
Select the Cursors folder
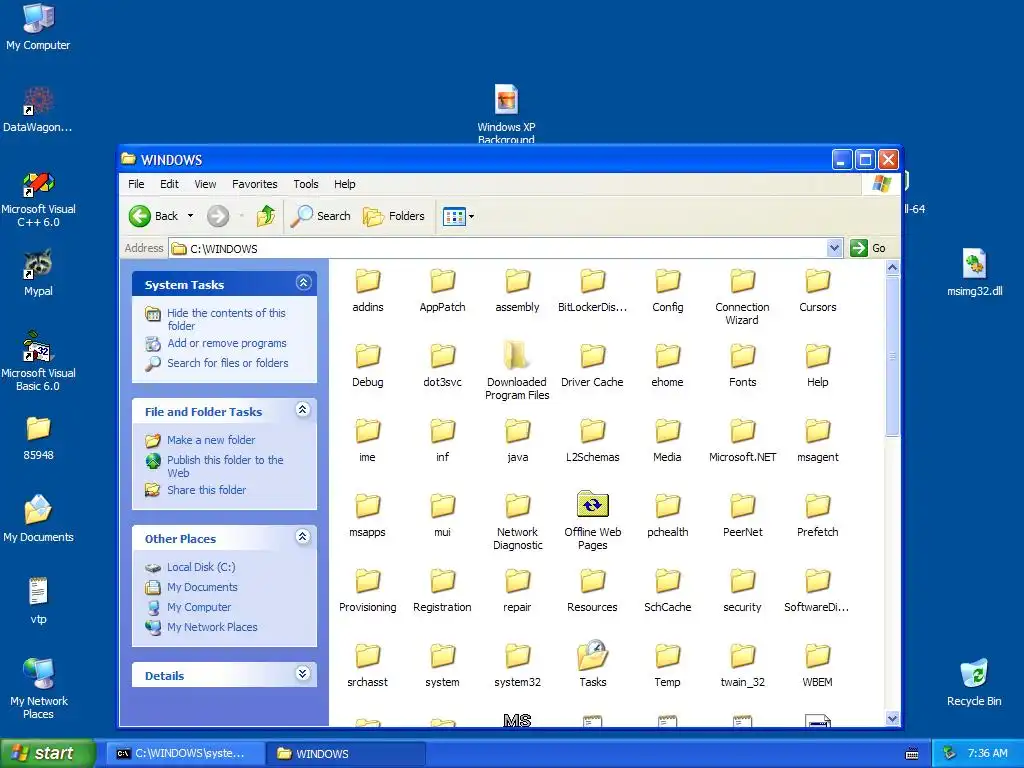818,291
